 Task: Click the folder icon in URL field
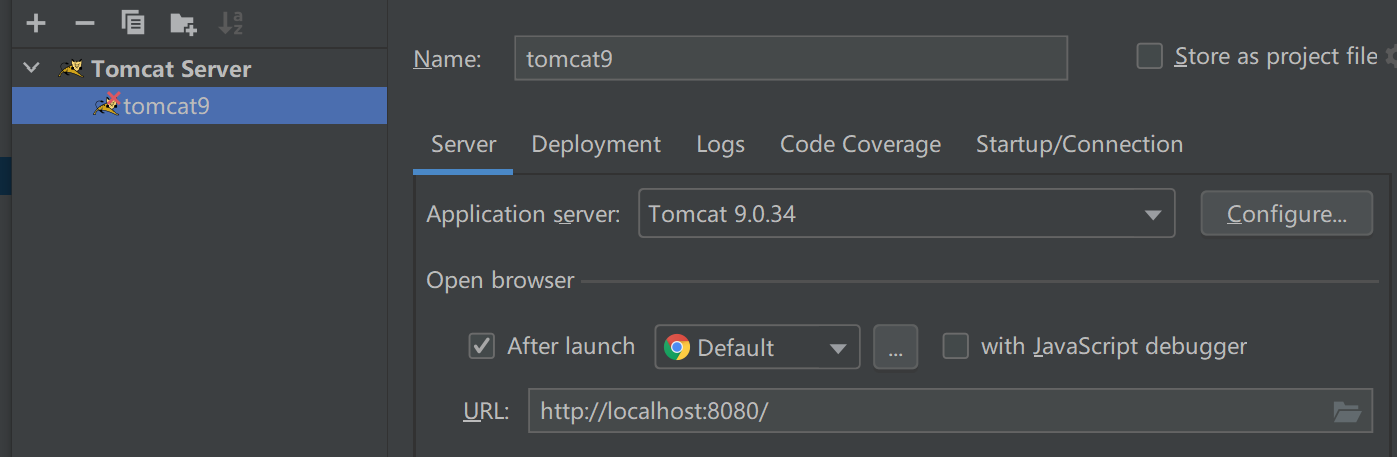[1346, 411]
